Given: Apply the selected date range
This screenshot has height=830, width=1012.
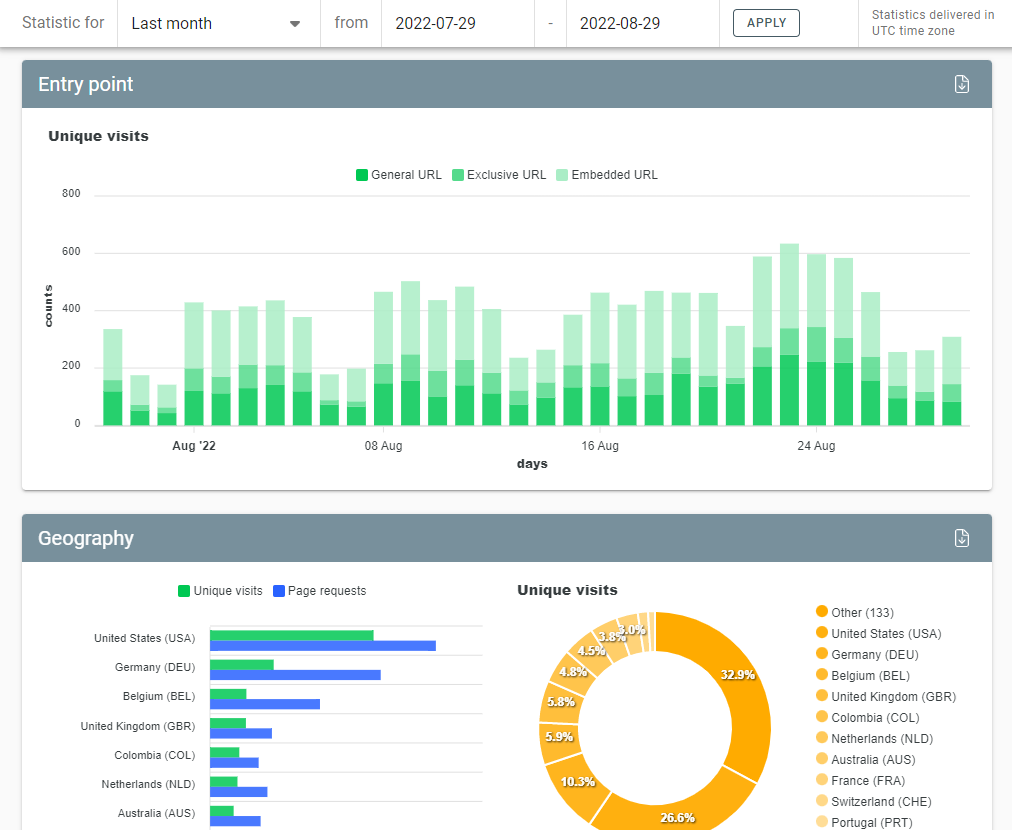Looking at the screenshot, I should pyautogui.click(x=766, y=23).
